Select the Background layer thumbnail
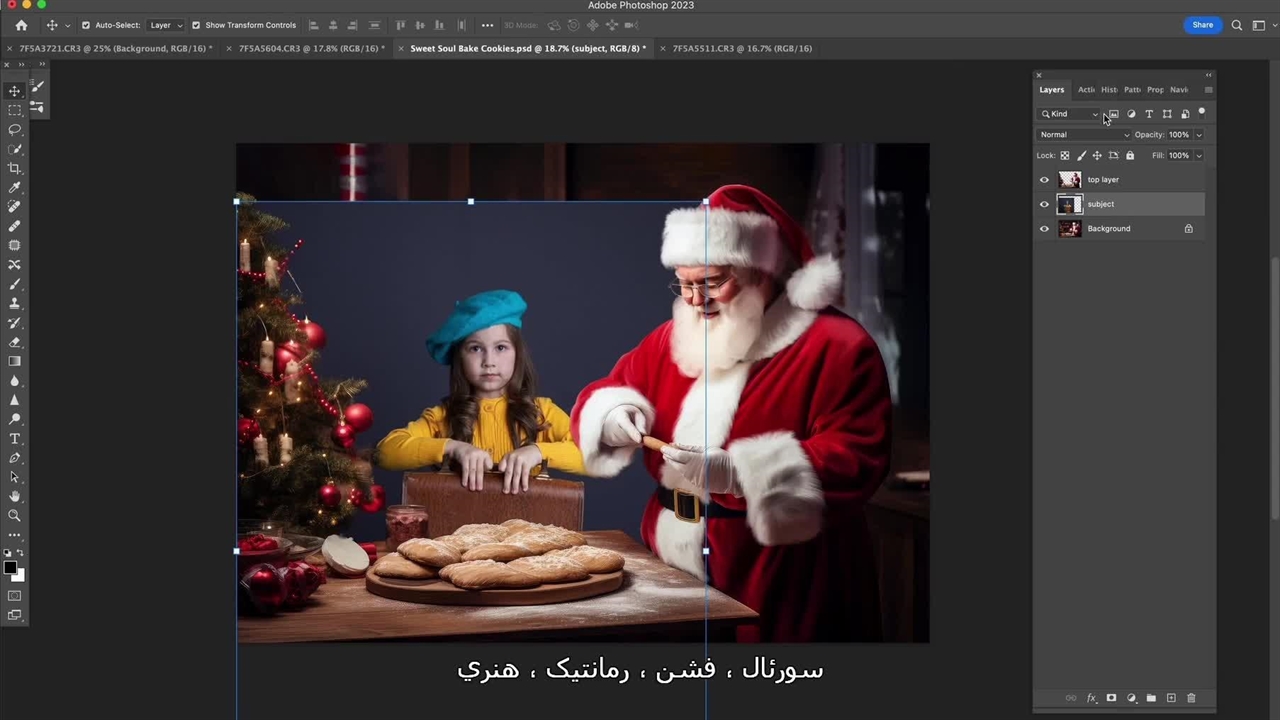Image resolution: width=1280 pixels, height=720 pixels. [x=1070, y=229]
